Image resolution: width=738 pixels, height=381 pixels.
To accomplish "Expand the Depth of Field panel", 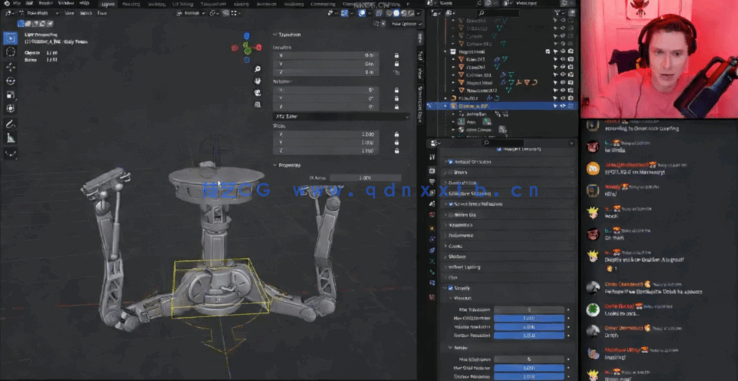I will 508,183.
